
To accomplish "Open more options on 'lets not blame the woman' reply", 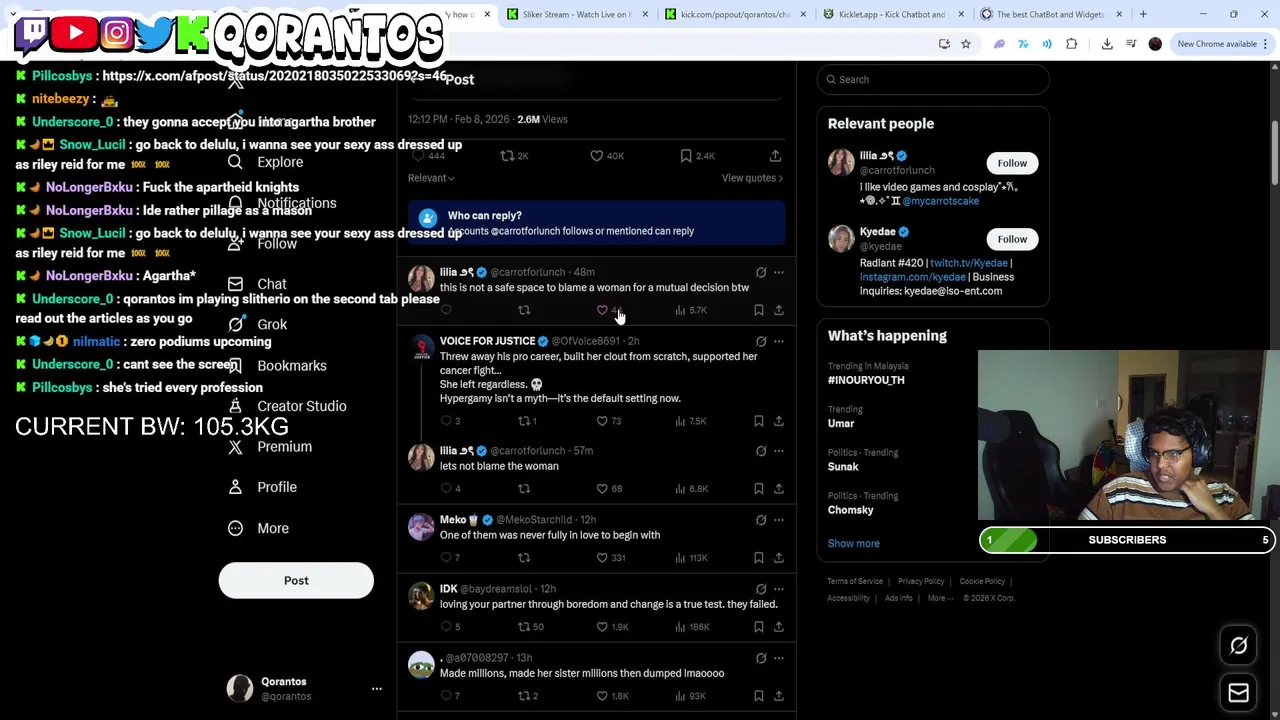I will pos(779,451).
